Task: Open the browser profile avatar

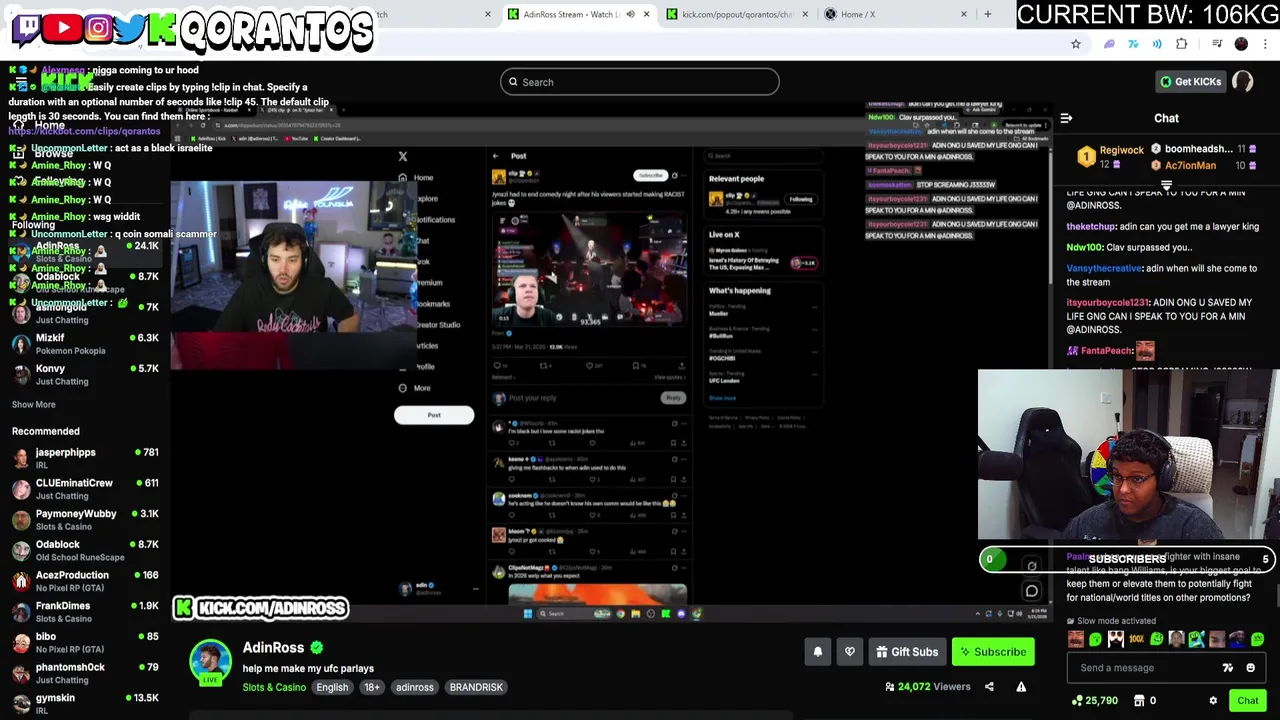Action: point(1241,44)
